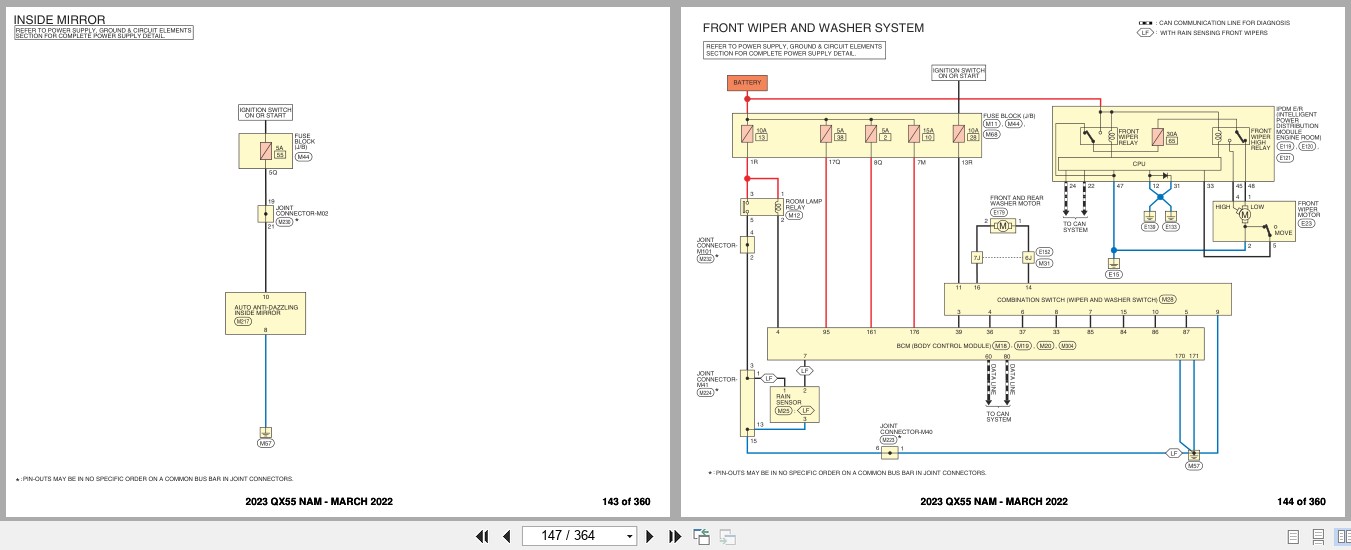
Task: Switch to single page view
Action: [1293, 536]
